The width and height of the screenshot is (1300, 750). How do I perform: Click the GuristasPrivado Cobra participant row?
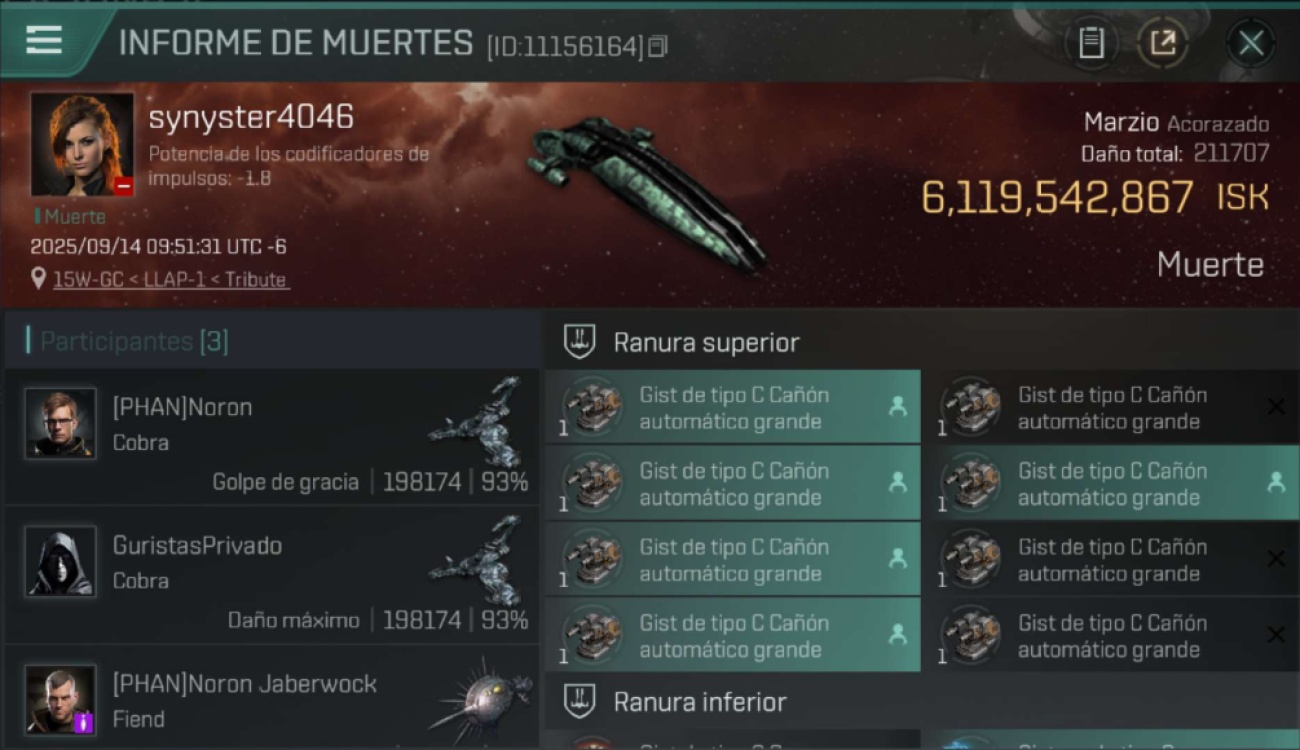pyautogui.click(x=272, y=576)
